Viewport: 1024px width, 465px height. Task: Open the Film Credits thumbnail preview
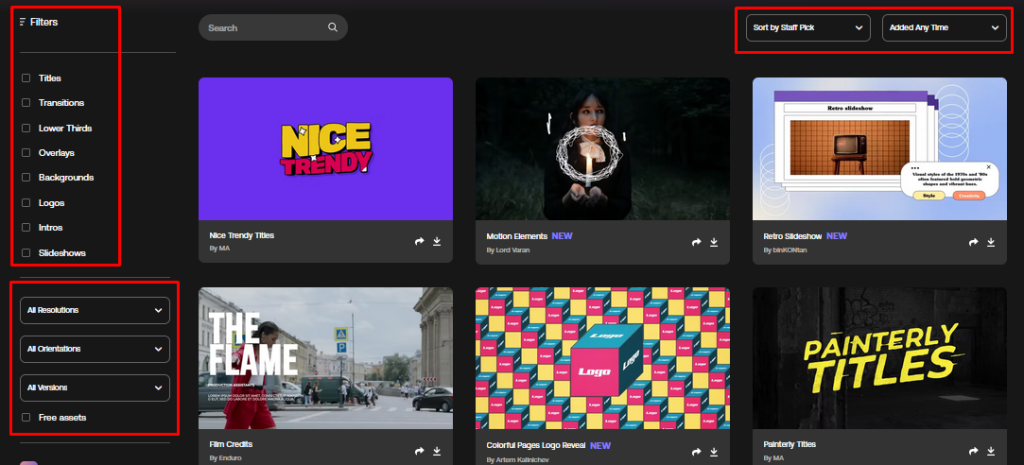pyautogui.click(x=325, y=358)
